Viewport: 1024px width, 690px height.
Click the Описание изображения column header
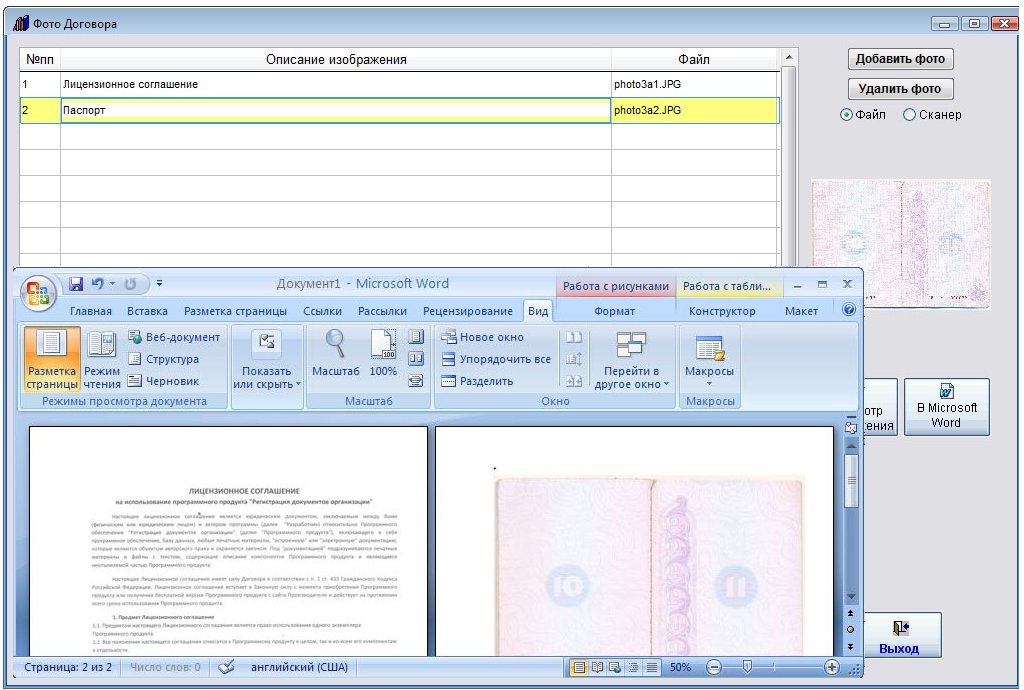coord(336,59)
